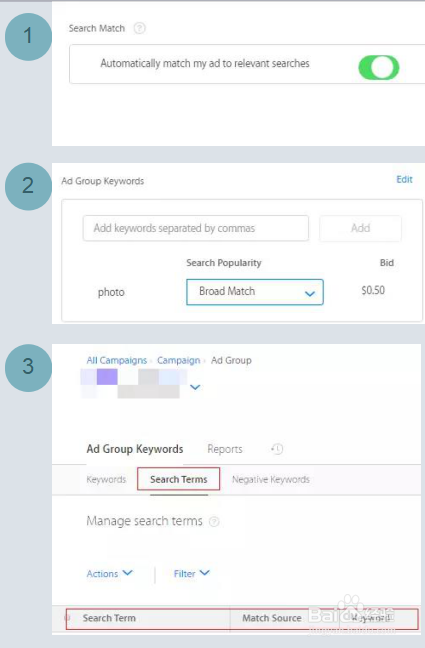Select the Keywords sub-tab
The height and width of the screenshot is (648, 425).
click(x=106, y=479)
